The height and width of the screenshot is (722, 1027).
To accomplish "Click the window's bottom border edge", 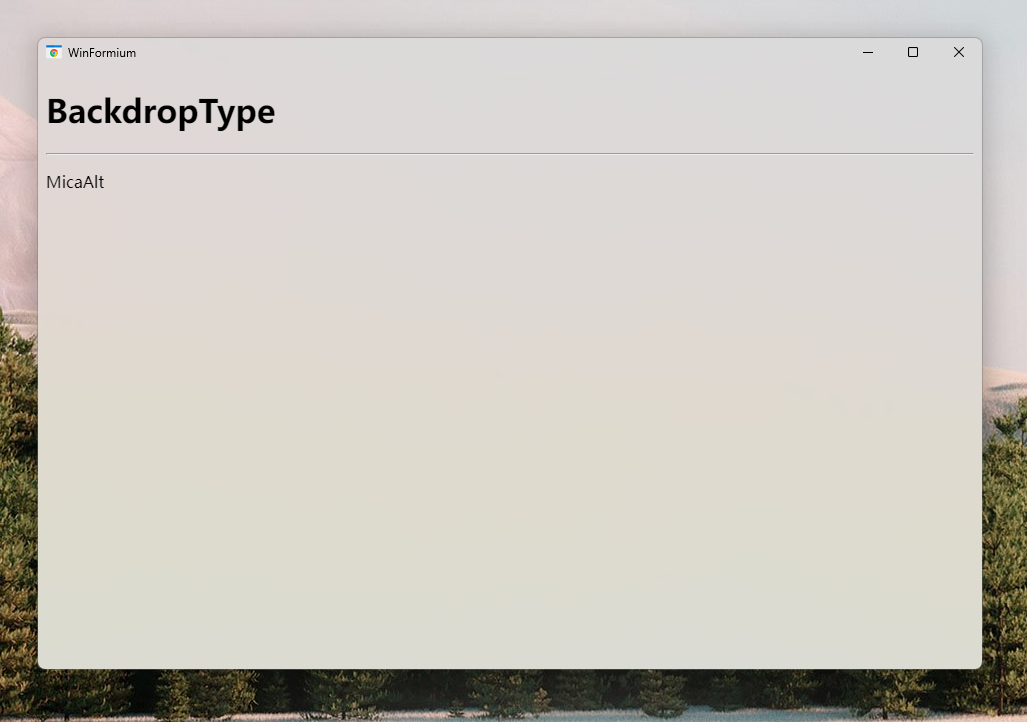I will click(x=510, y=668).
